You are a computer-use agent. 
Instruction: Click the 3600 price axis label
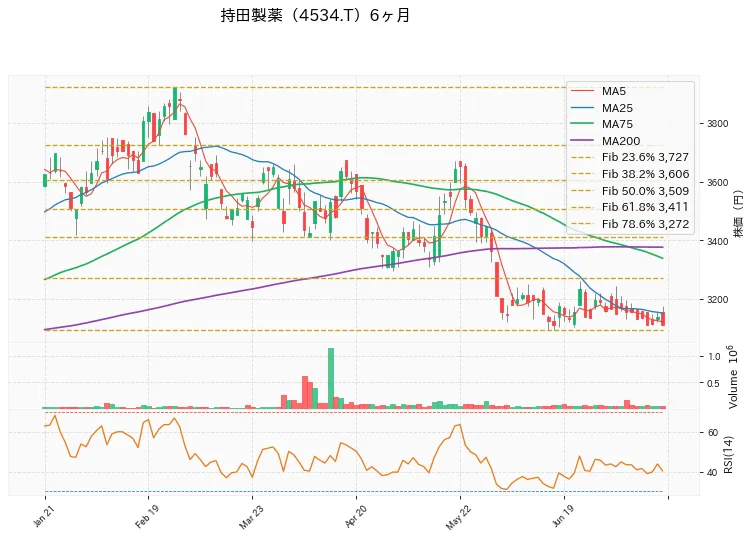point(717,183)
